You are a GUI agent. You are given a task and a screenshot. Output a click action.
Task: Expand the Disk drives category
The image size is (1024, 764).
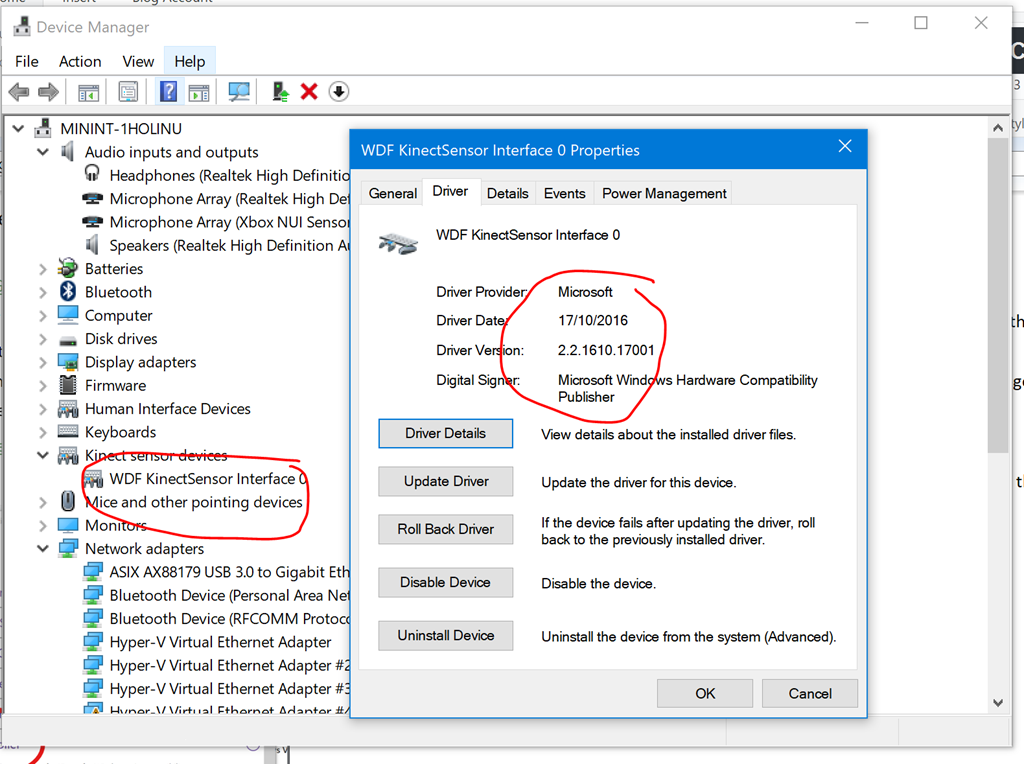[43, 339]
